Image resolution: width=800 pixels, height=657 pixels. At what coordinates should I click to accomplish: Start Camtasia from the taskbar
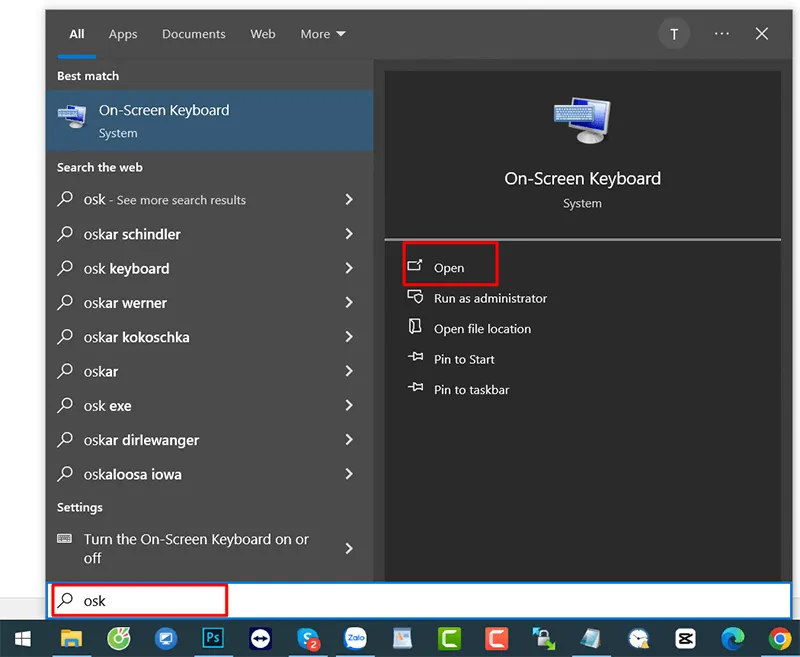tap(450, 638)
